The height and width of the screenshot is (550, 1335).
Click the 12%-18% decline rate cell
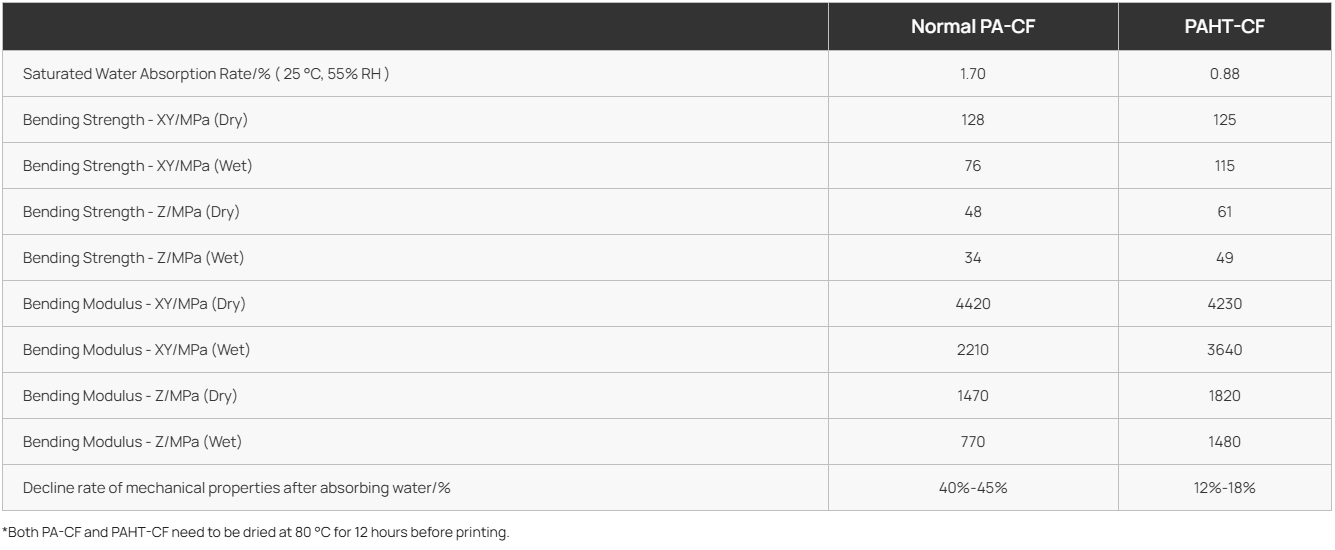(x=1224, y=488)
